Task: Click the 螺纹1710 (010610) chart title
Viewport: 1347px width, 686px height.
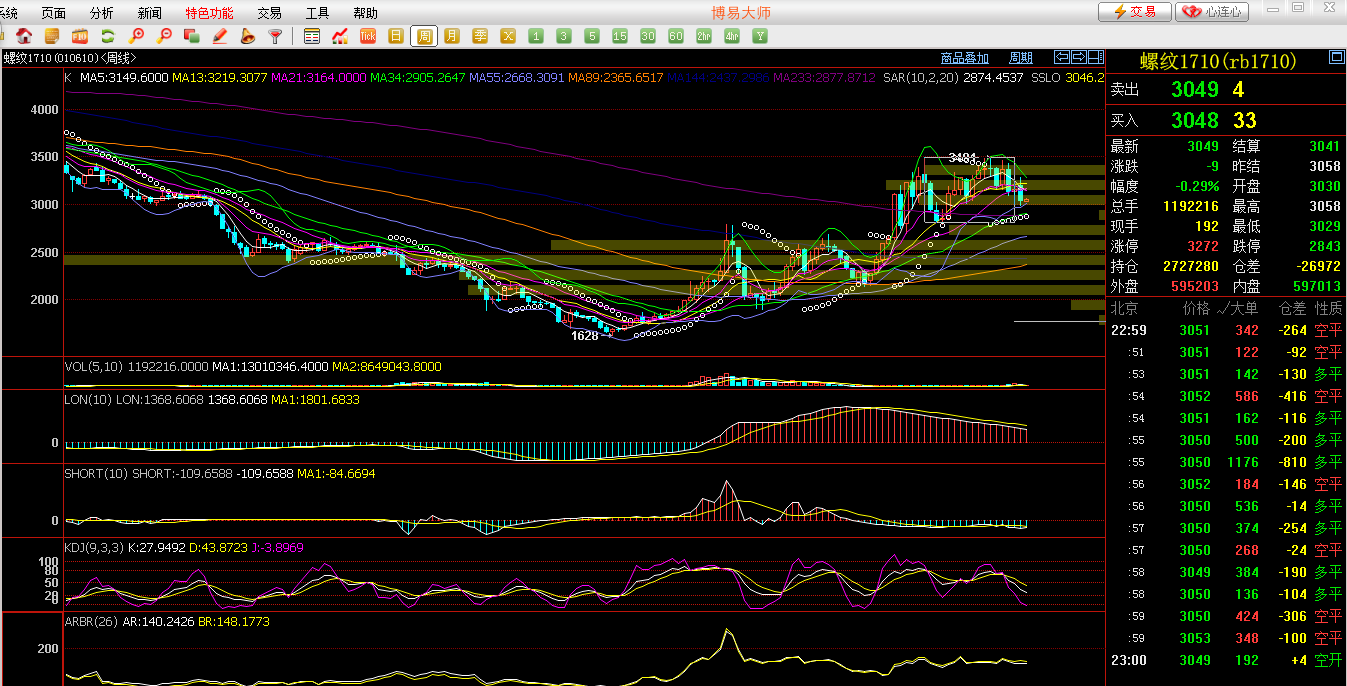Action: [69, 58]
